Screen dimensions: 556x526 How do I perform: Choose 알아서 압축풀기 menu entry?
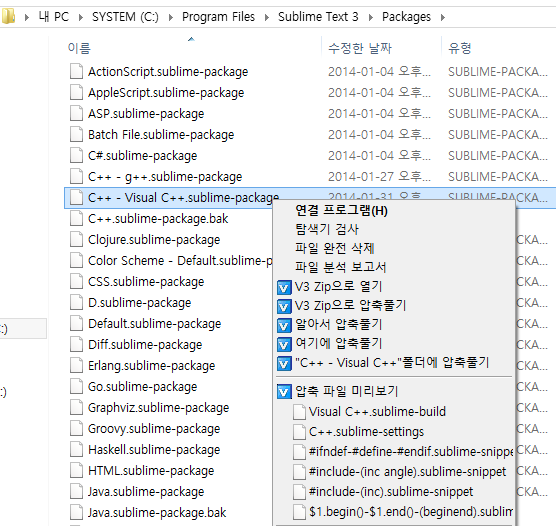338,324
